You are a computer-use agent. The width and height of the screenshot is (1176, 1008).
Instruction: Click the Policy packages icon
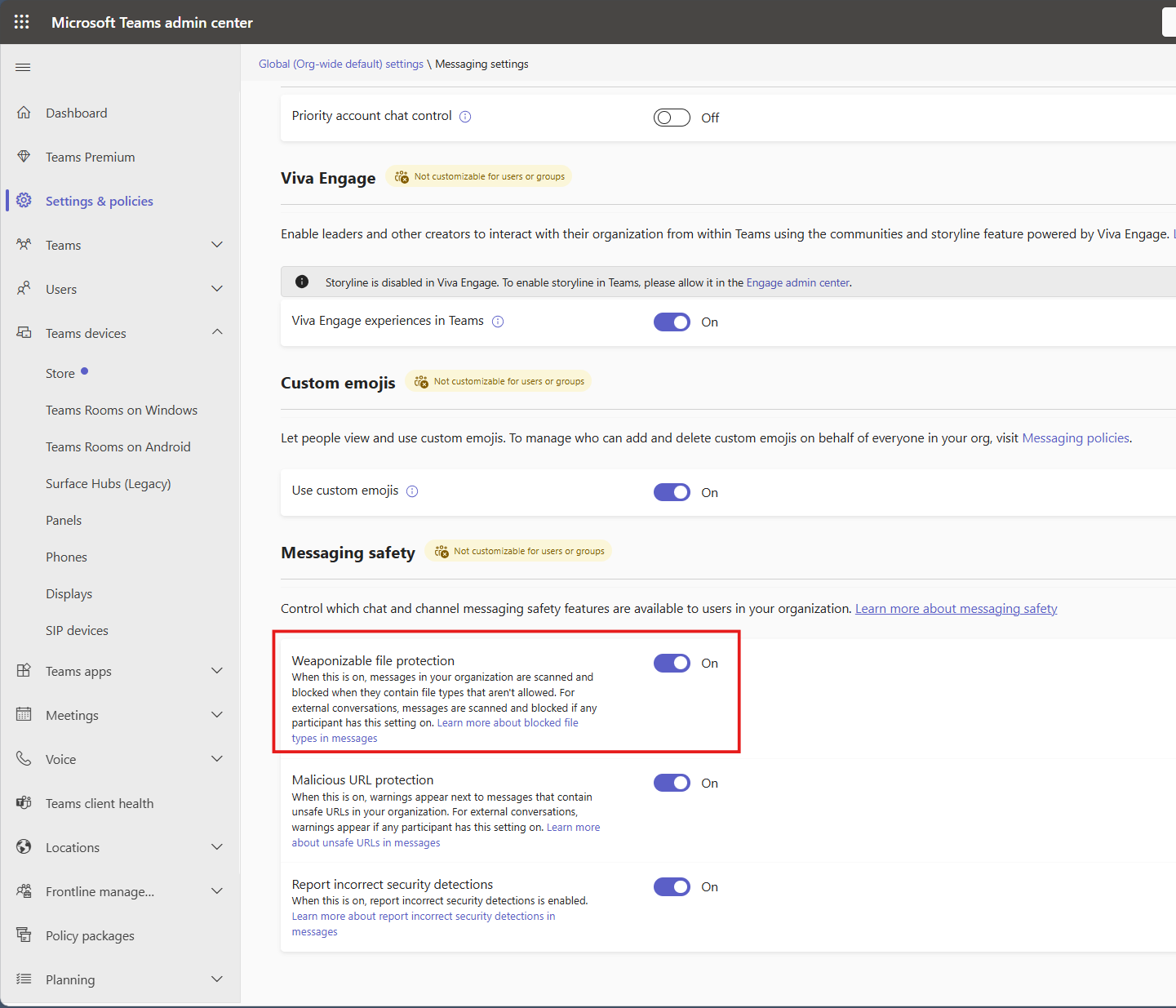click(24, 935)
